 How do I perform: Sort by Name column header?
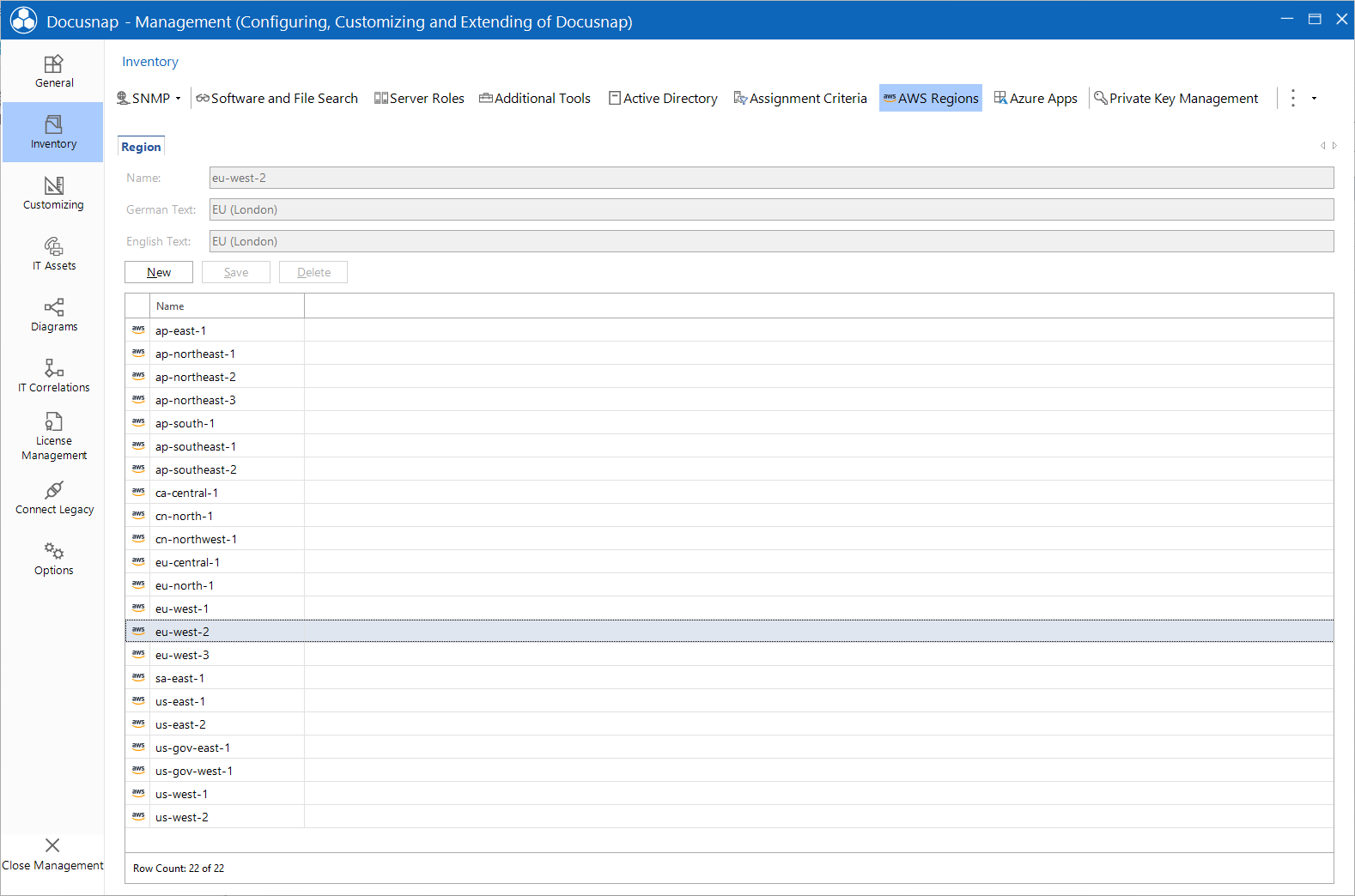coord(227,306)
